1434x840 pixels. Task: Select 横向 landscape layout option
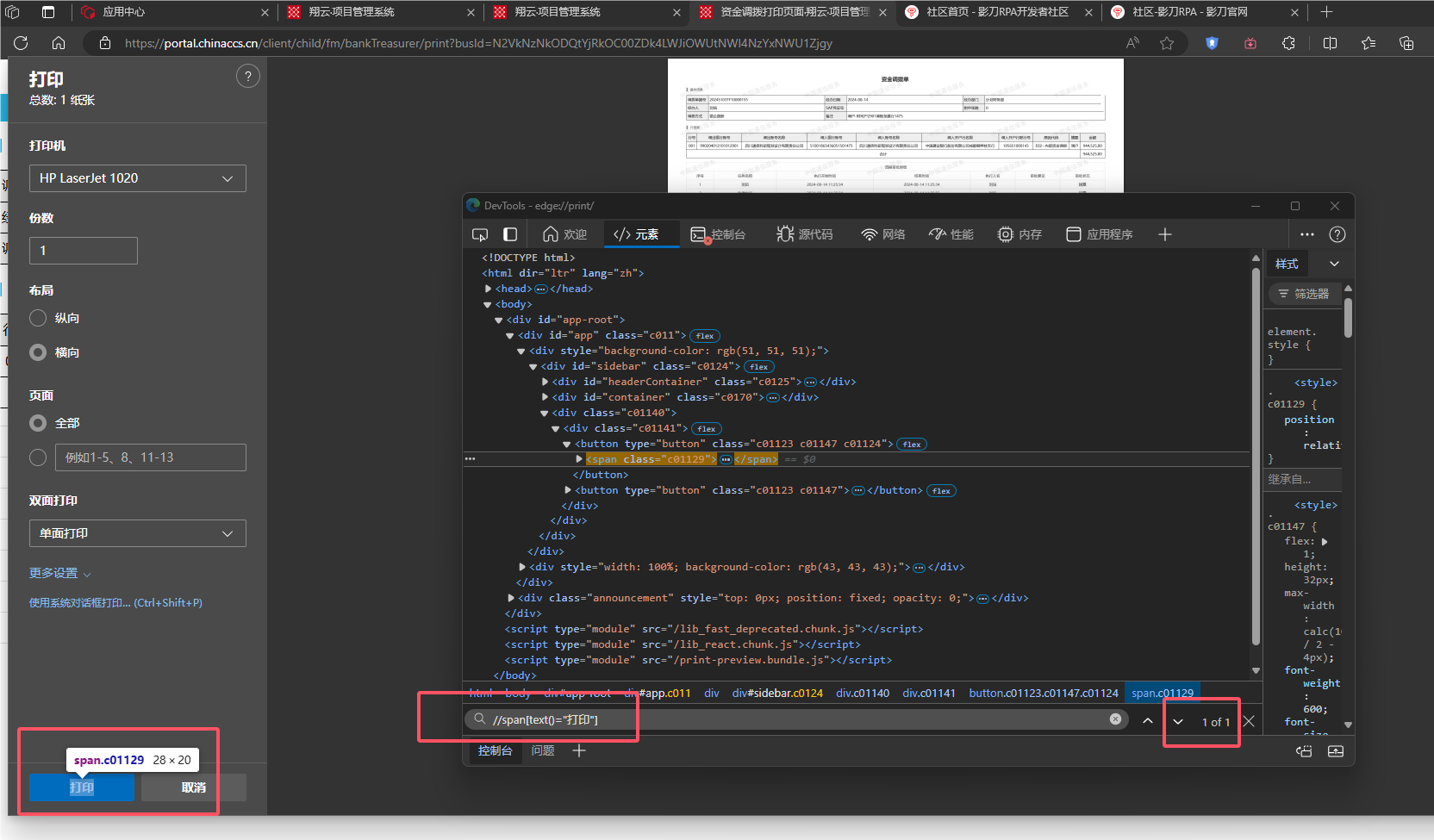click(38, 352)
